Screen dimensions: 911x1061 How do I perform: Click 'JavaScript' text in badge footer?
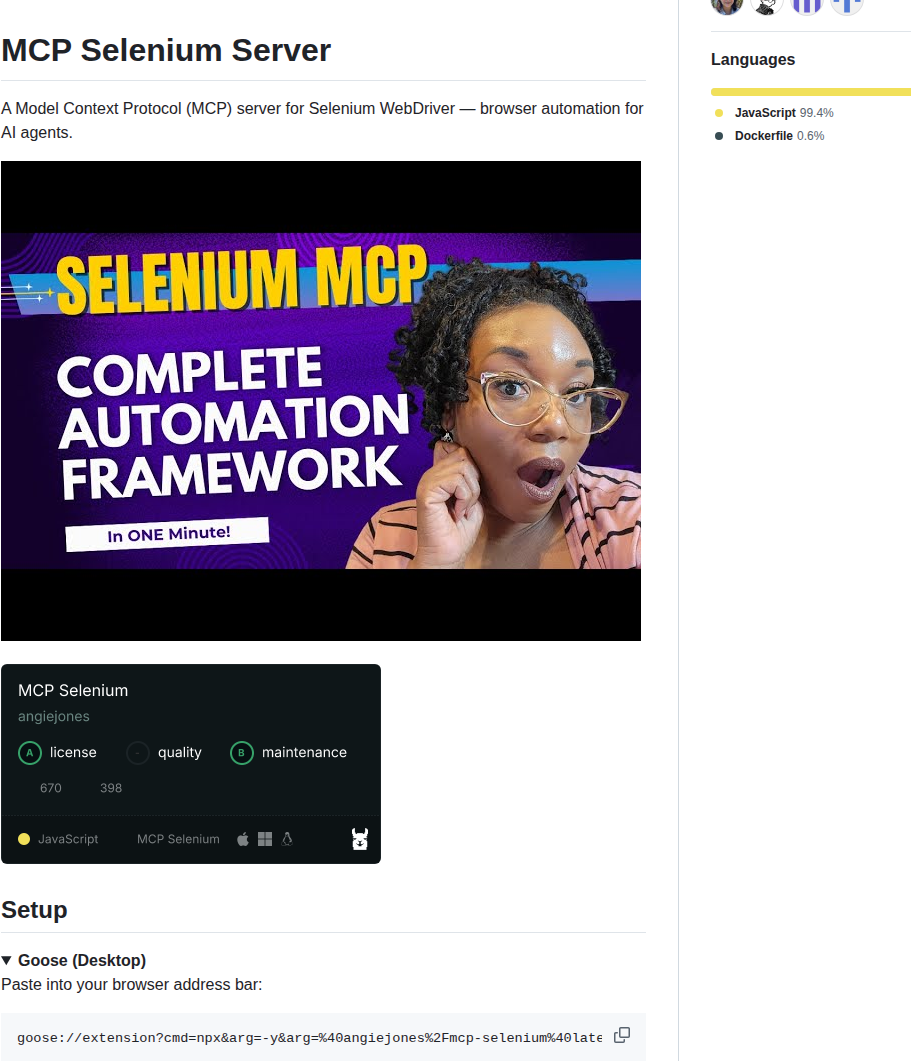[68, 839]
